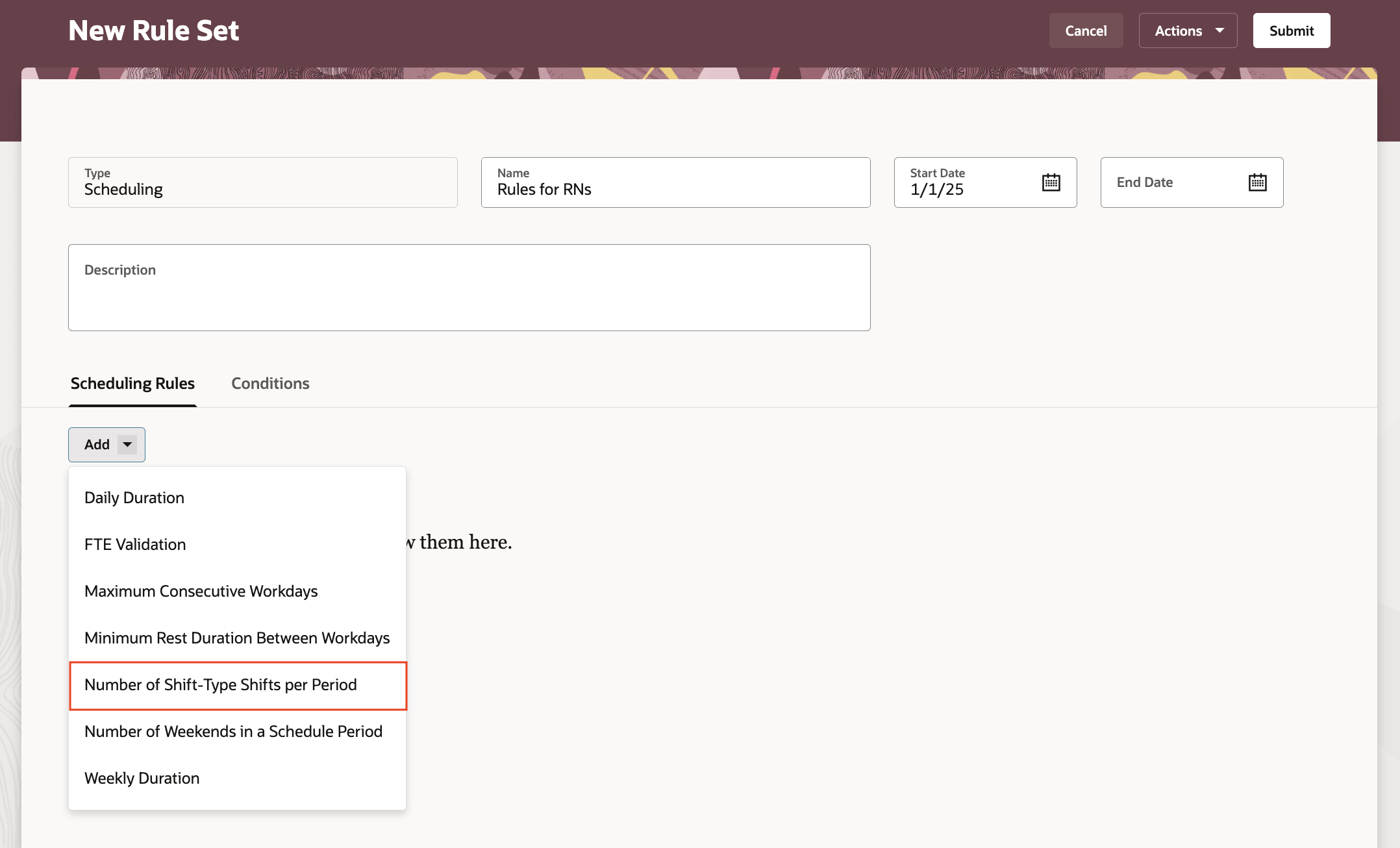Edit the Name field 'Rules for RNs'
Viewport: 1400px width, 848px height.
pyautogui.click(x=675, y=189)
